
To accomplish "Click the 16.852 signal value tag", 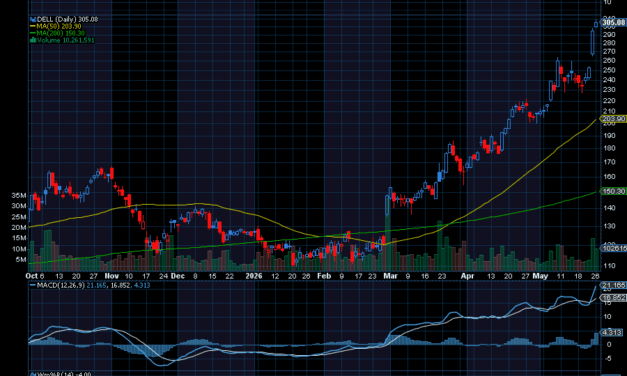I will click(614, 298).
